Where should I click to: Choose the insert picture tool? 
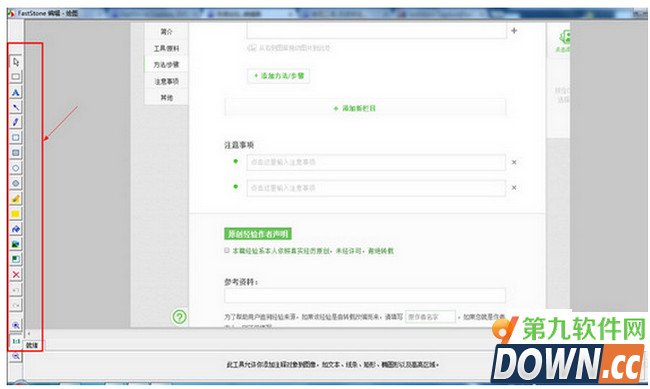pyautogui.click(x=16, y=244)
